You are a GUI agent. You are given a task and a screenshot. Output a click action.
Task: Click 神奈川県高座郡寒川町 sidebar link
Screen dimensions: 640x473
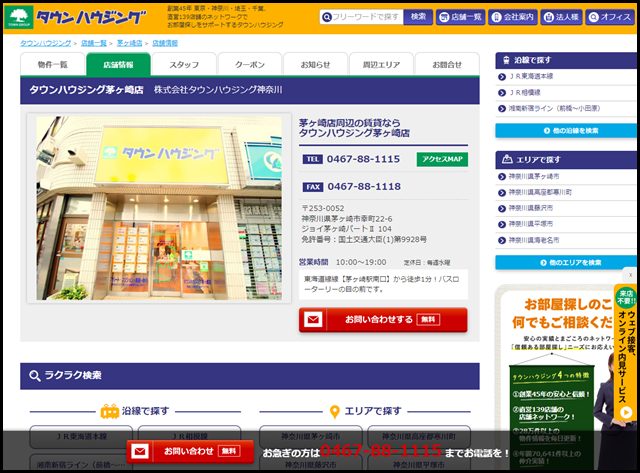(x=540, y=193)
